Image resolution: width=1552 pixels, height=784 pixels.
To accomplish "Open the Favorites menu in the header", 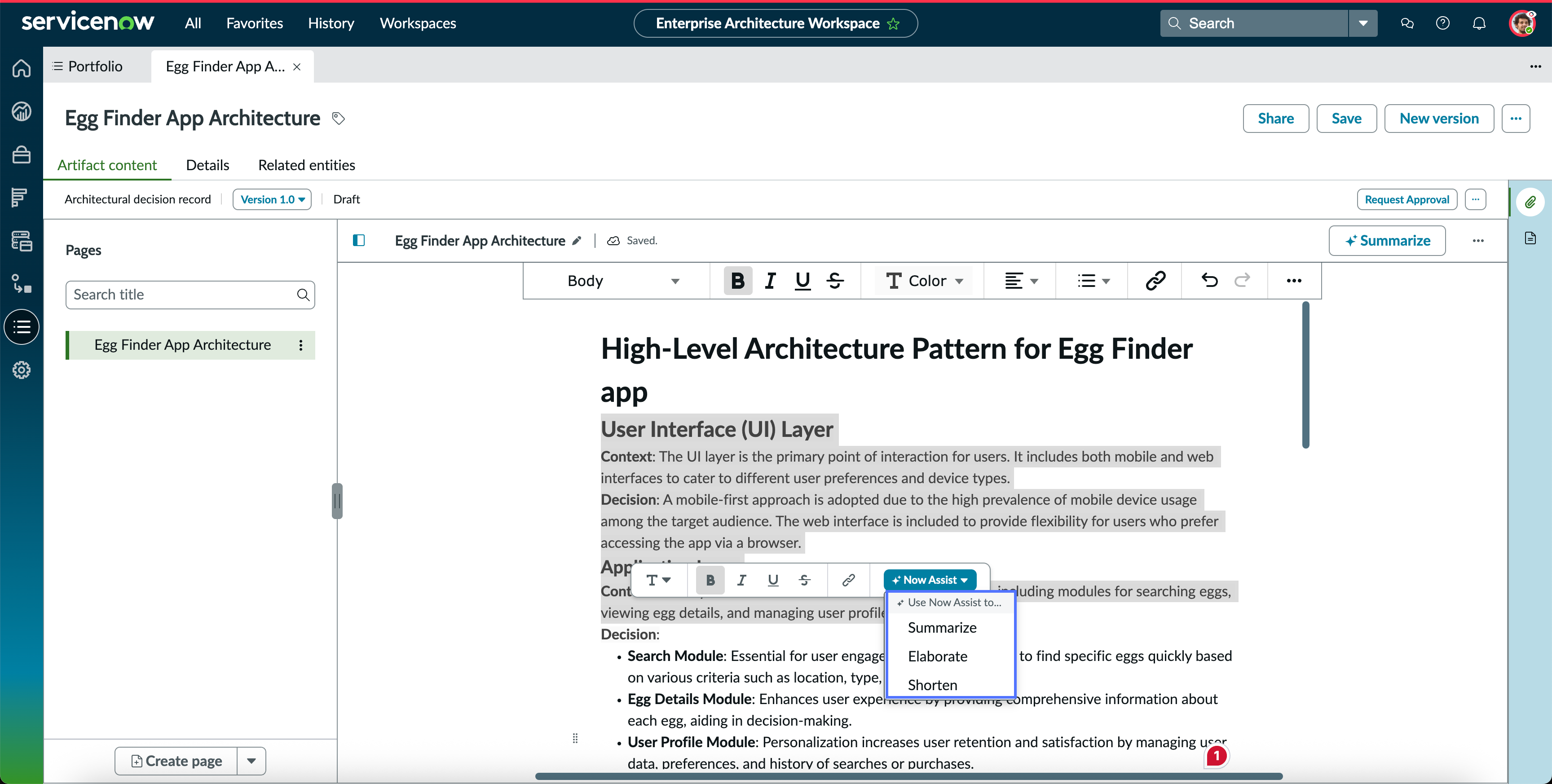I will click(254, 23).
